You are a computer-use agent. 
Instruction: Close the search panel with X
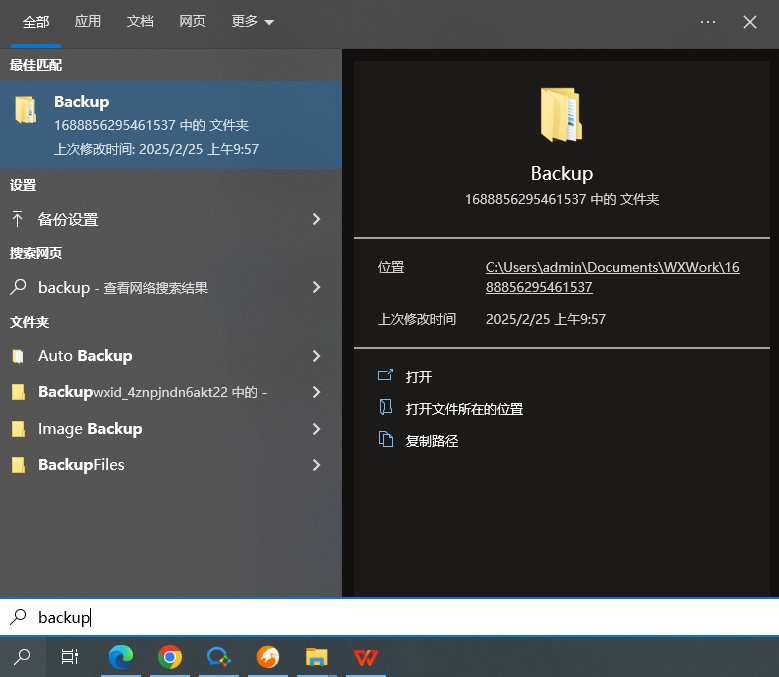(x=750, y=22)
